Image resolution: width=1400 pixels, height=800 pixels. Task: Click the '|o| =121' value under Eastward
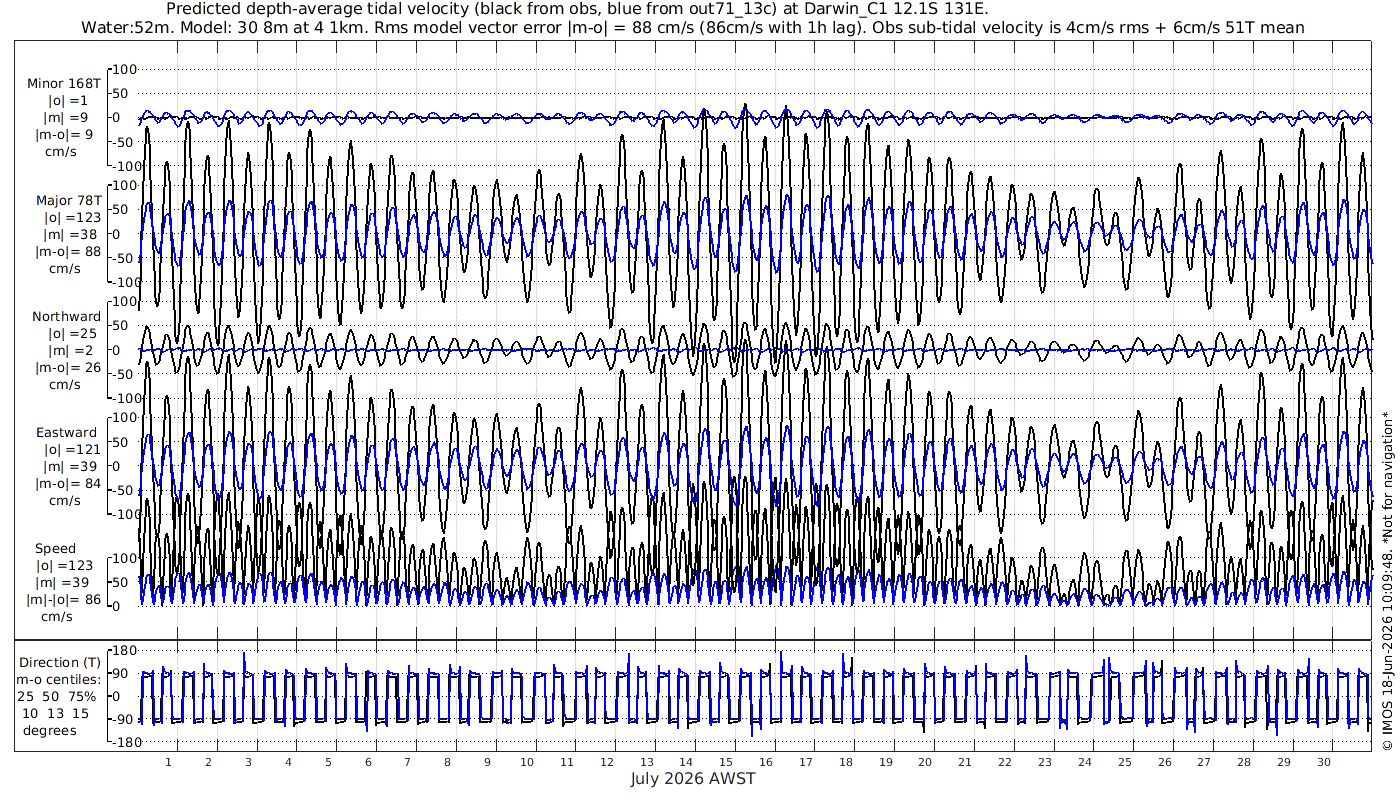[72, 450]
